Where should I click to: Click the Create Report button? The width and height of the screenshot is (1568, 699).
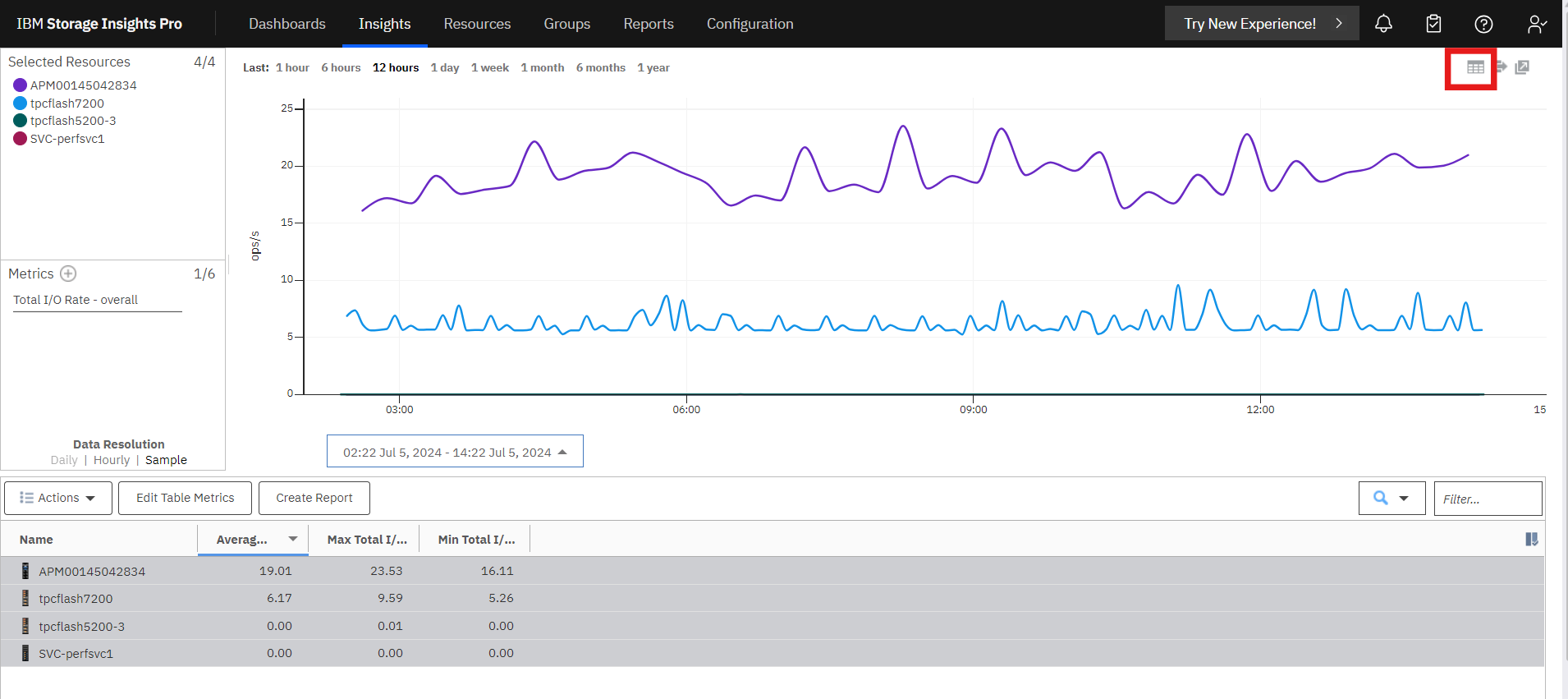click(x=314, y=498)
